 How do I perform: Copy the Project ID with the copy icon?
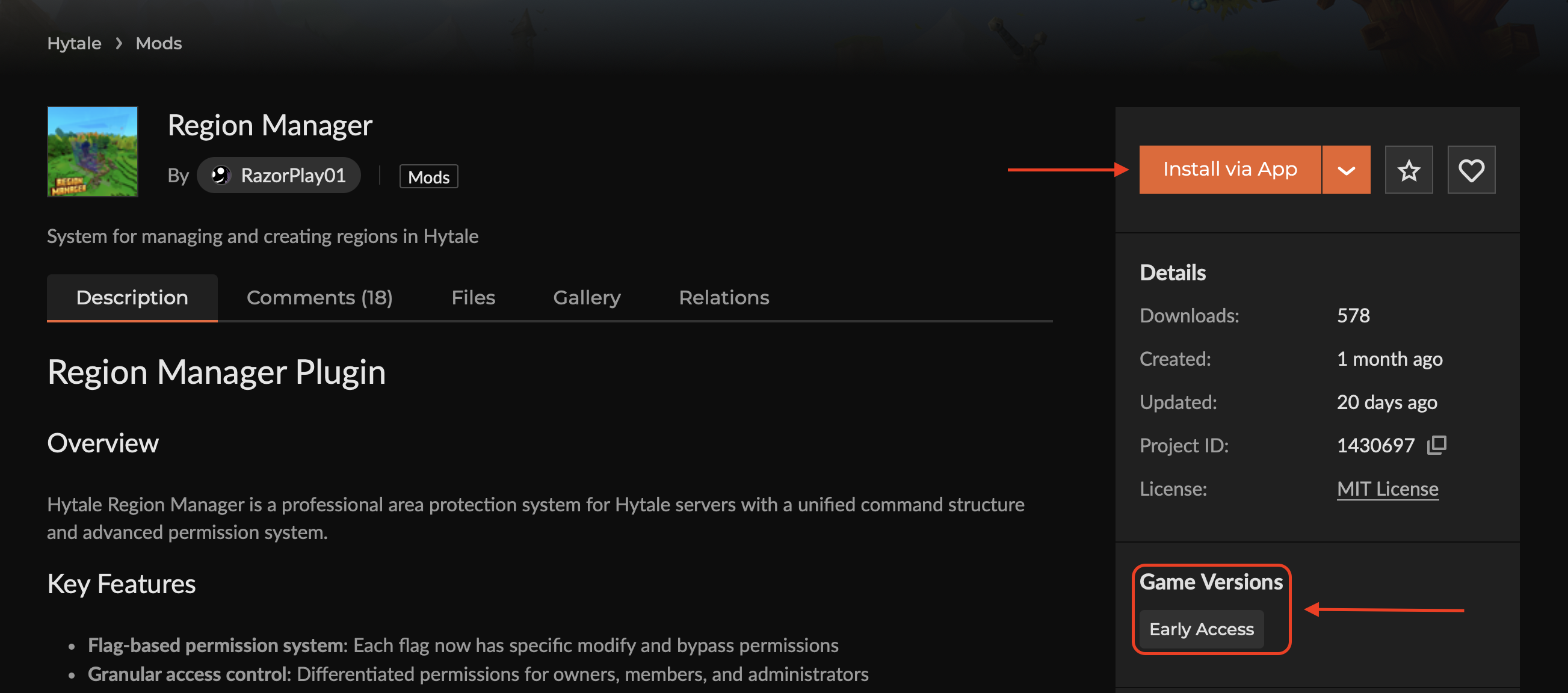pyautogui.click(x=1436, y=445)
